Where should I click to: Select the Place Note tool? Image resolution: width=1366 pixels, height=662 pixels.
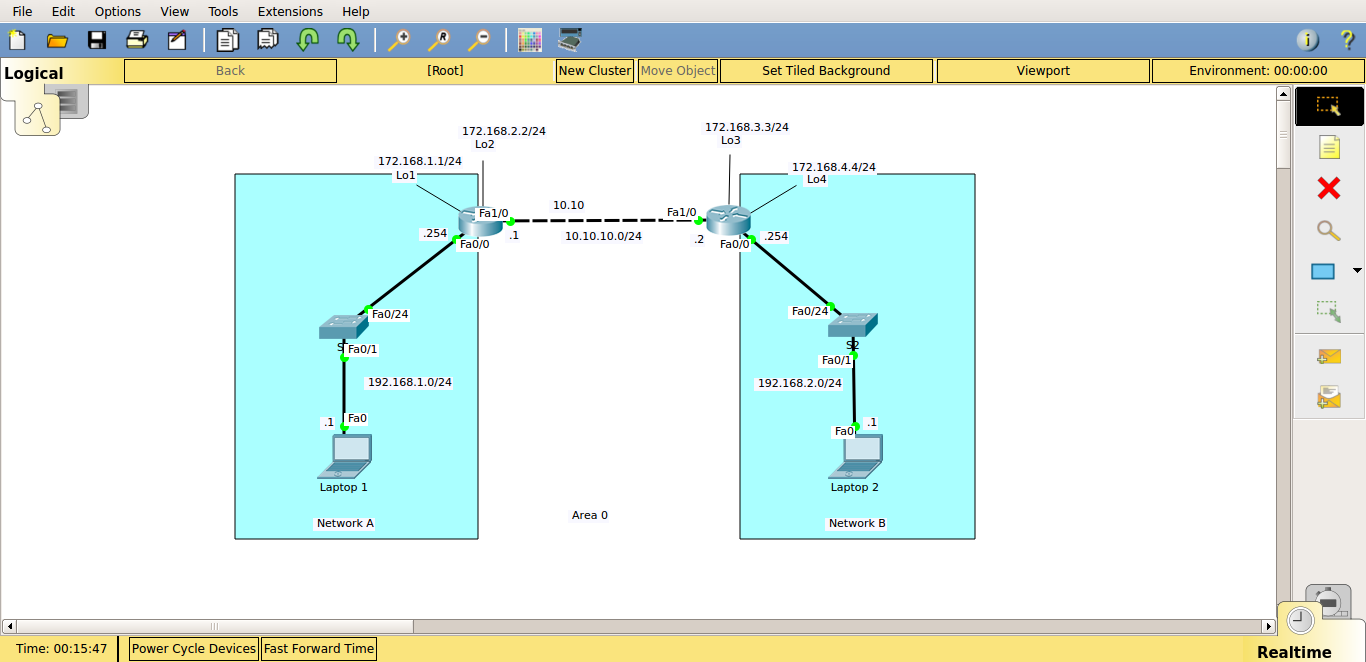coord(1328,147)
